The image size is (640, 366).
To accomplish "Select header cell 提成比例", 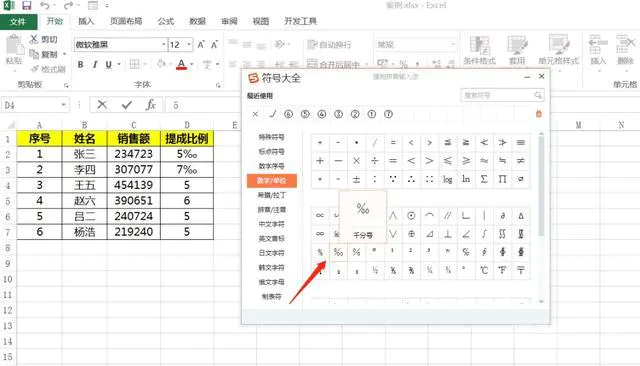I will point(187,139).
